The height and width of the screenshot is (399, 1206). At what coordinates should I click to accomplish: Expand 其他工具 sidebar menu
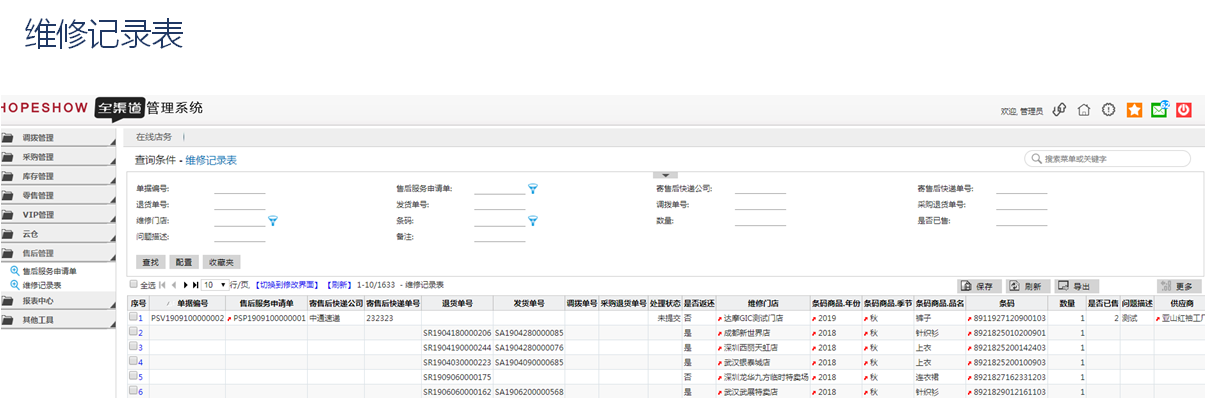pyautogui.click(x=57, y=320)
